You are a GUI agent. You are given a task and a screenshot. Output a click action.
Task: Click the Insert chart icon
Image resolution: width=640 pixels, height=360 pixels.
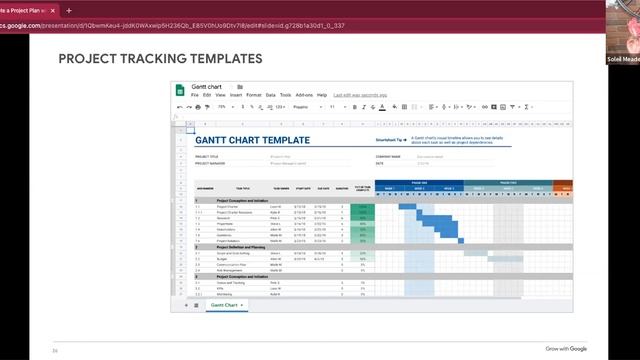(x=503, y=107)
